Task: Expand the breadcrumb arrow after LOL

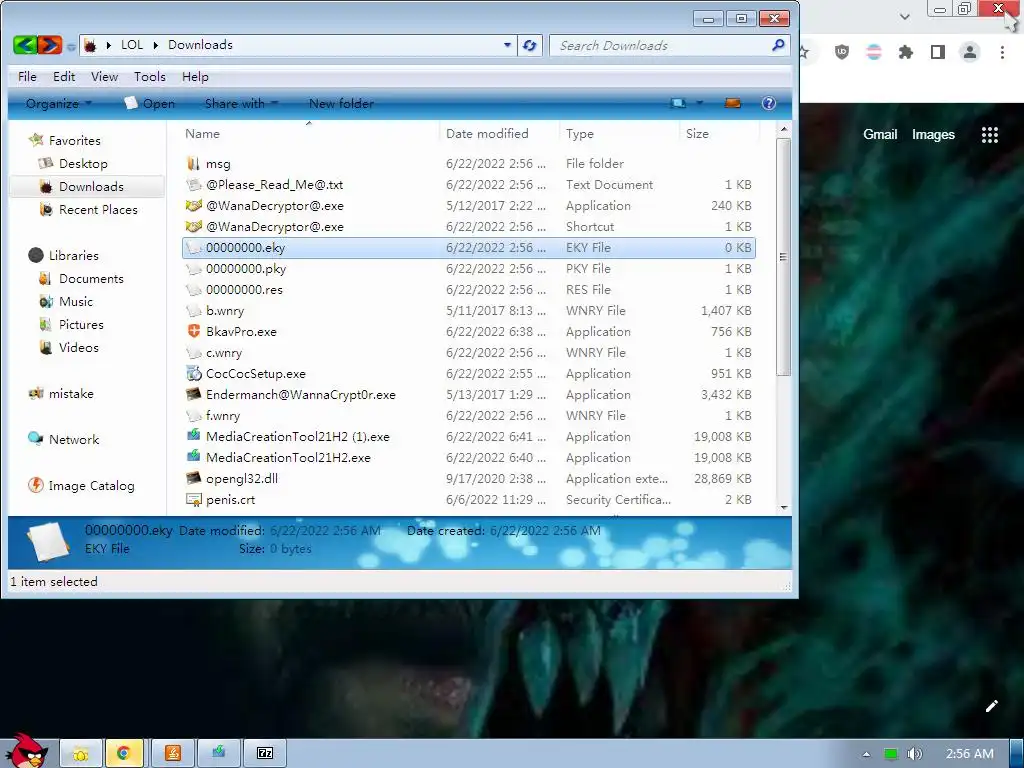Action: [x=156, y=45]
